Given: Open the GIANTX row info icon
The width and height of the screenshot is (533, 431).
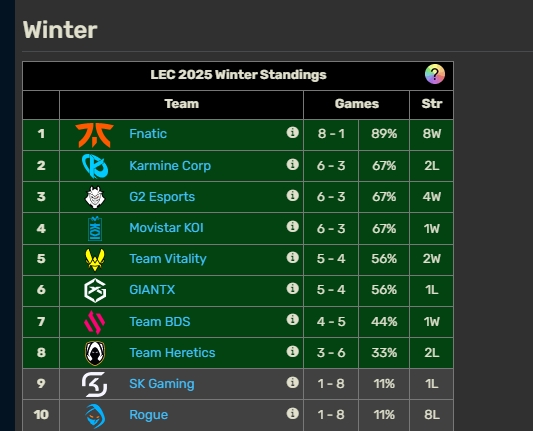Looking at the screenshot, I should [292, 288].
